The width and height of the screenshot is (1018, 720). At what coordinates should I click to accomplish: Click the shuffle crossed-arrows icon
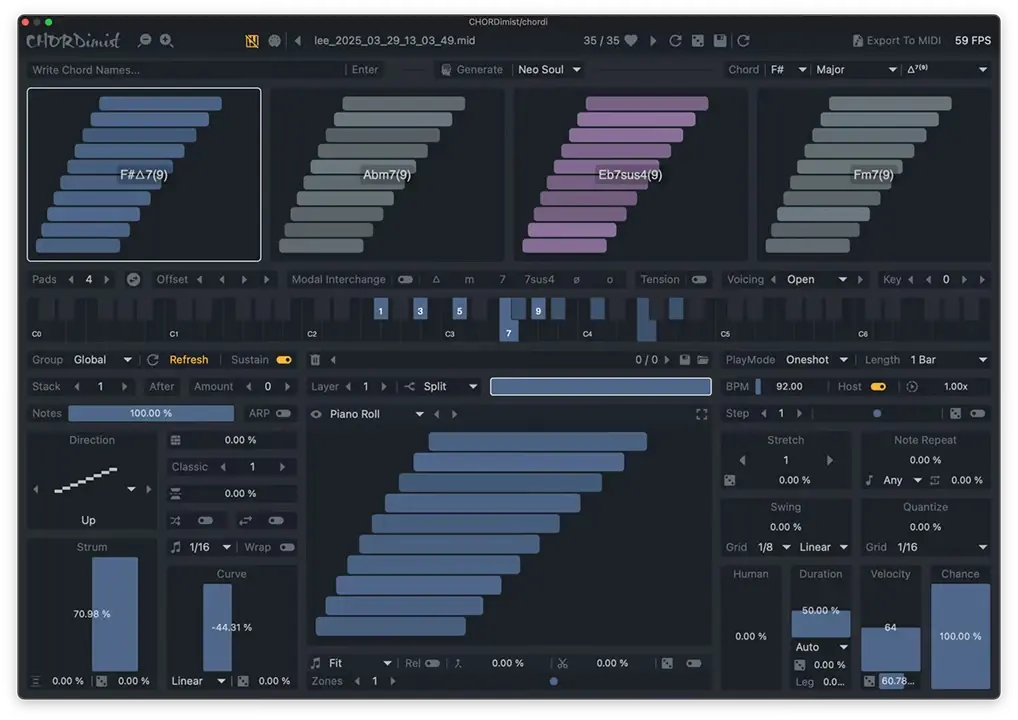[x=175, y=521]
